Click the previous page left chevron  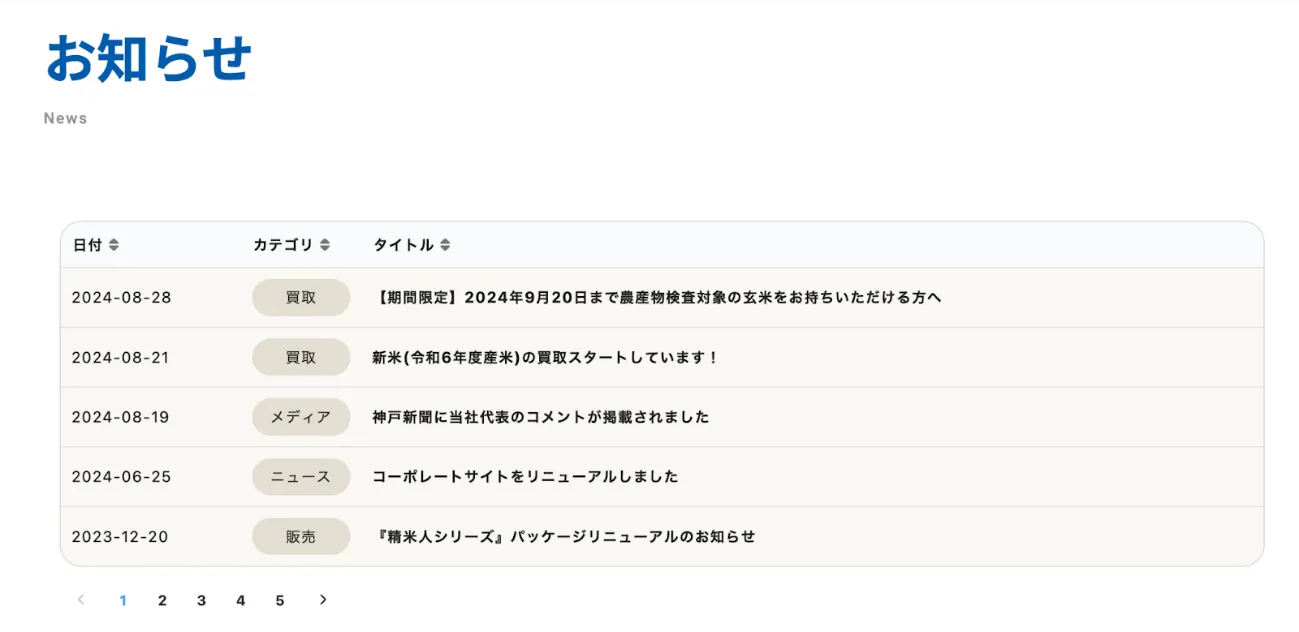point(81,600)
